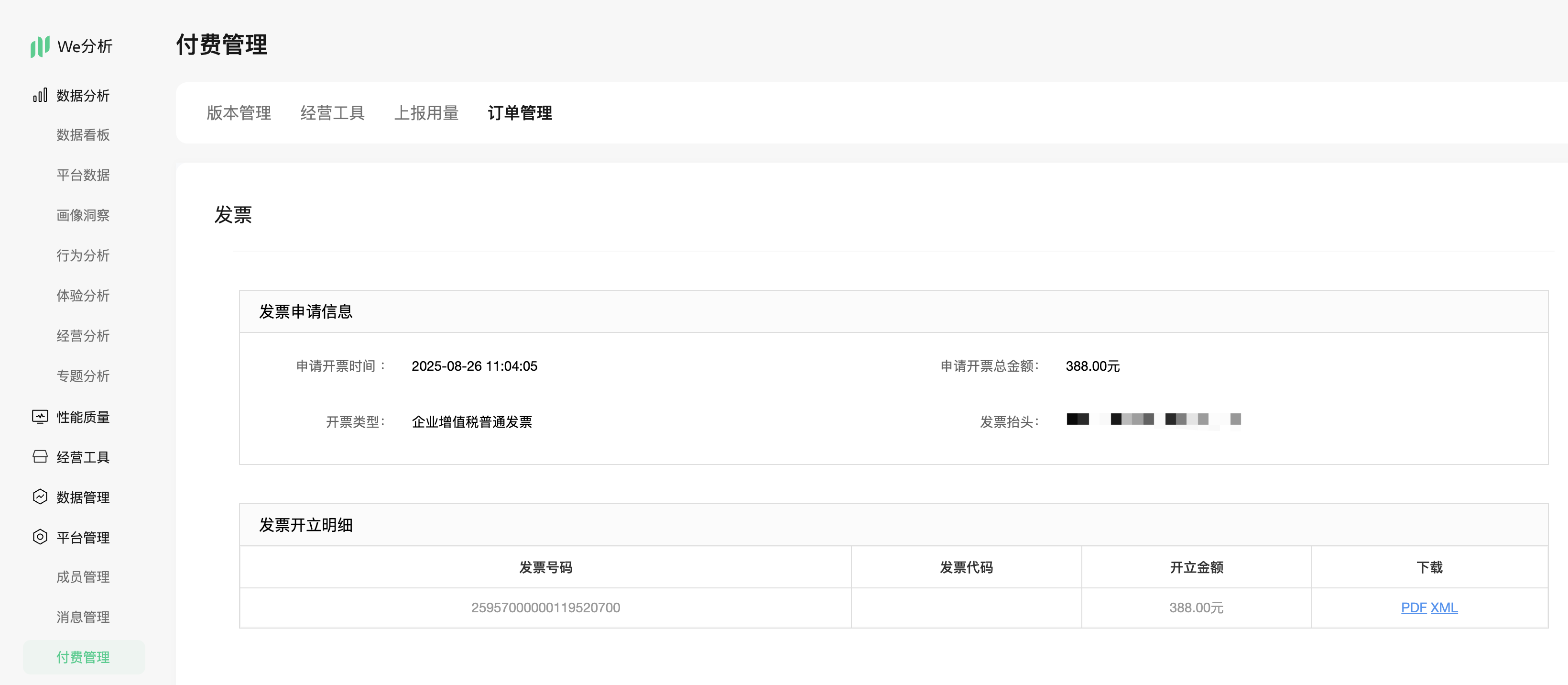Click the 数据管理 hexagon icon
Screen dimensions: 1568x685
(40, 497)
